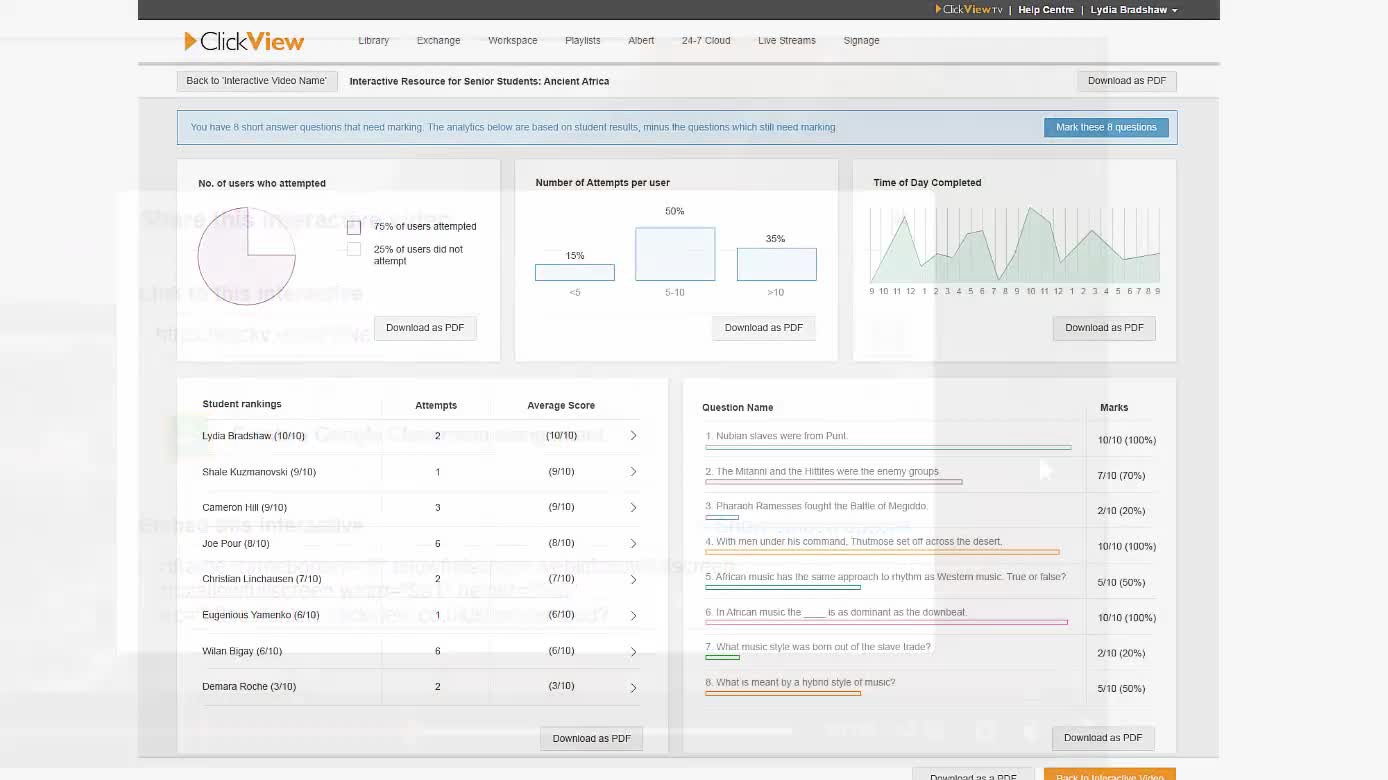Screen dimensions: 1388x780
Task: Download Number of Attempts chart as PDF
Action: coord(764,328)
